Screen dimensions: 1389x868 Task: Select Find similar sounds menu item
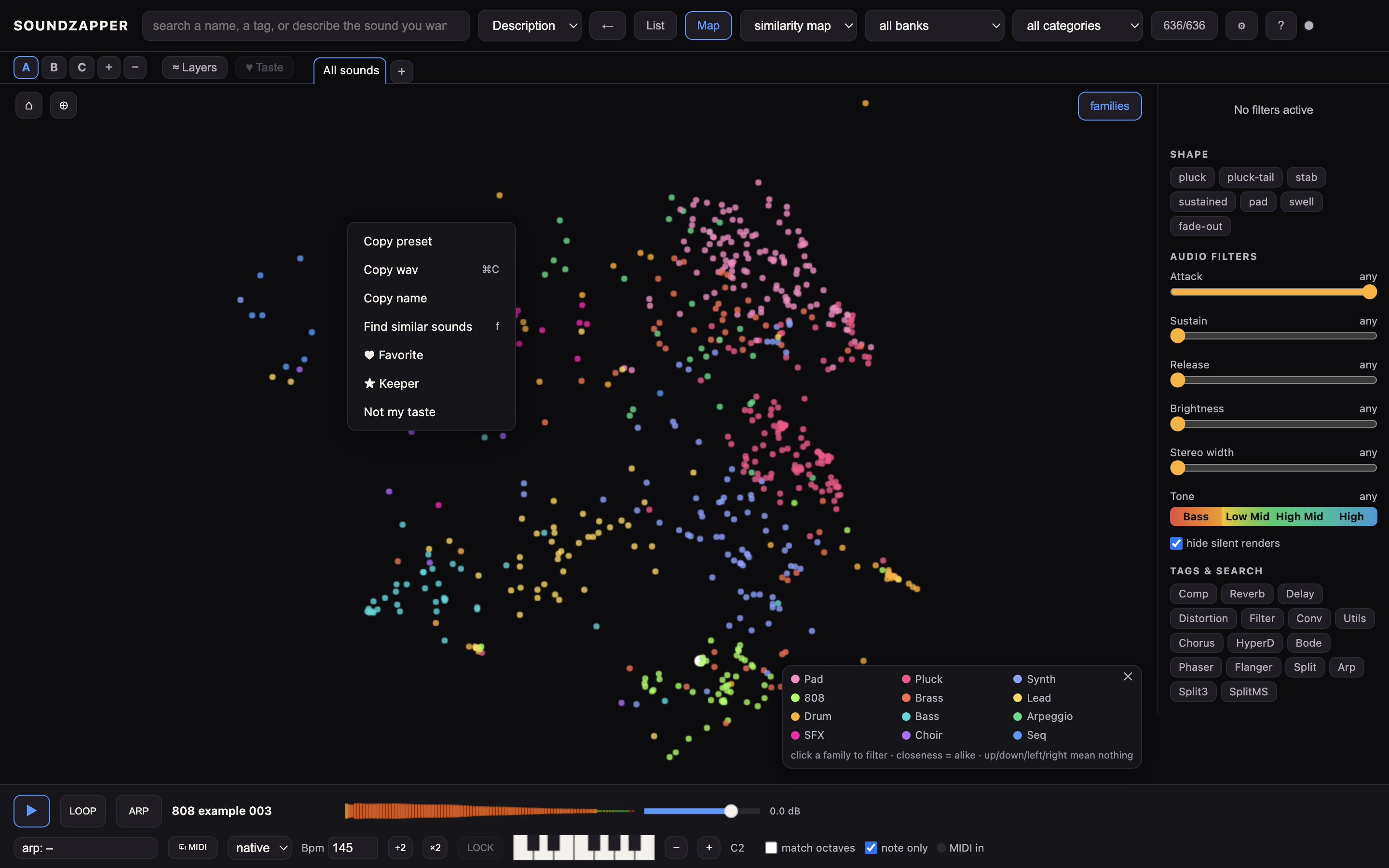click(x=431, y=326)
